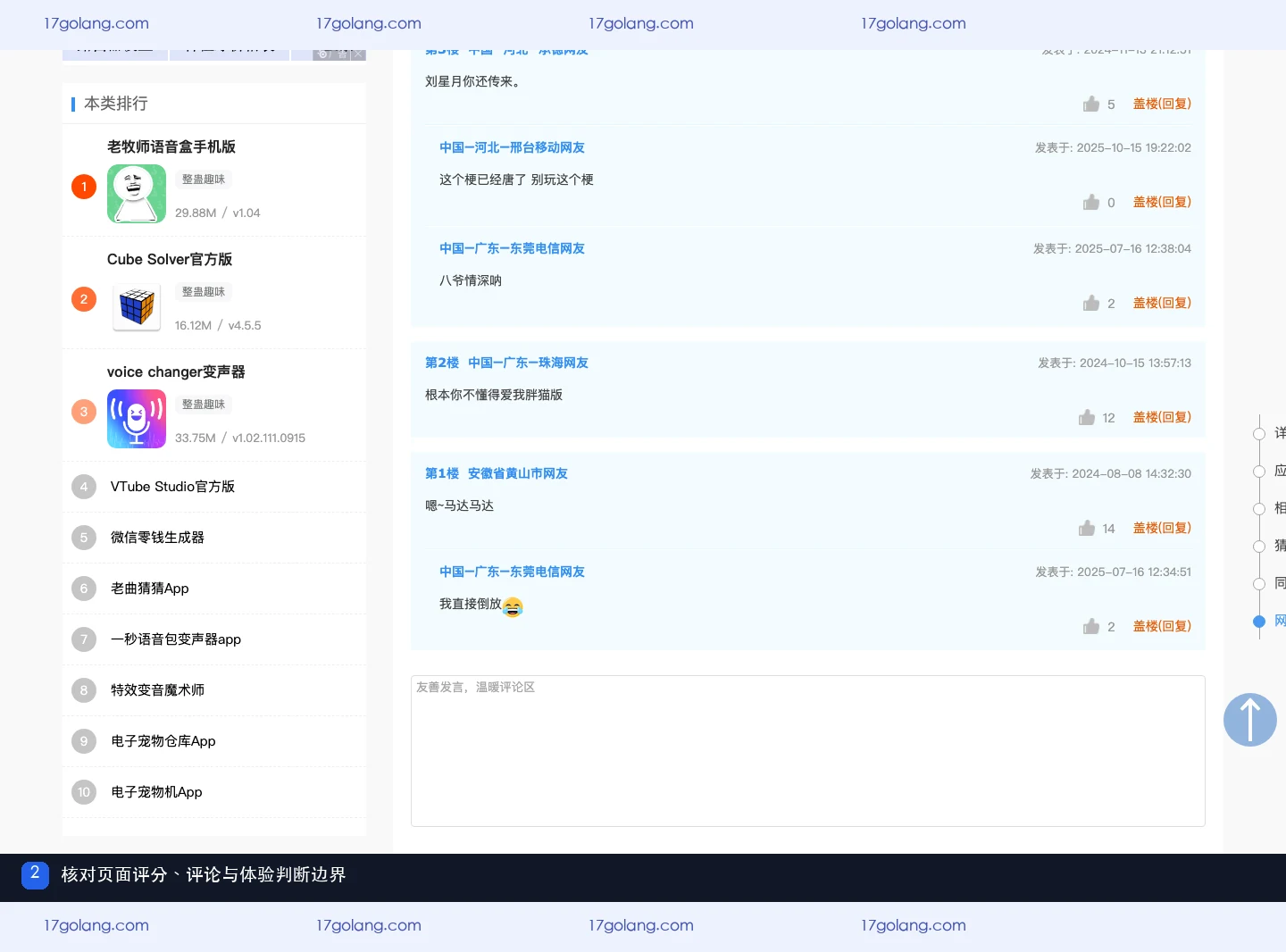Select VTube Studio官方版 in ranking list
The image size is (1286, 952).
[x=172, y=487]
